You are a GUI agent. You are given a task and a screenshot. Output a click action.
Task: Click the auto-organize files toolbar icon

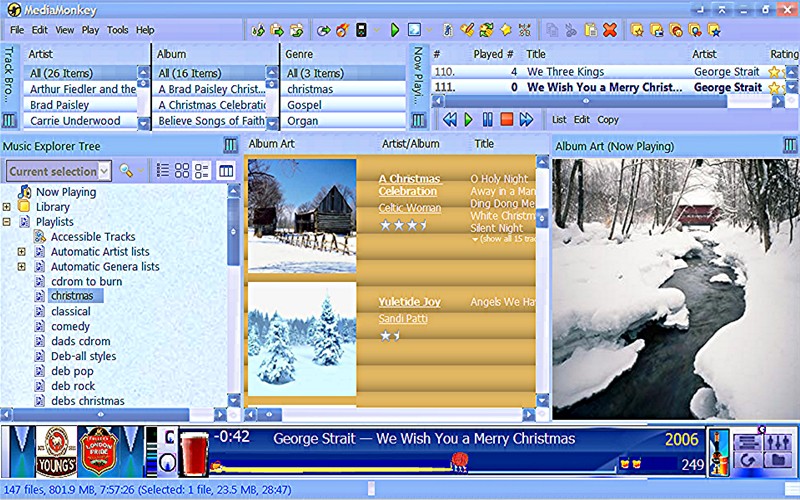(524, 30)
